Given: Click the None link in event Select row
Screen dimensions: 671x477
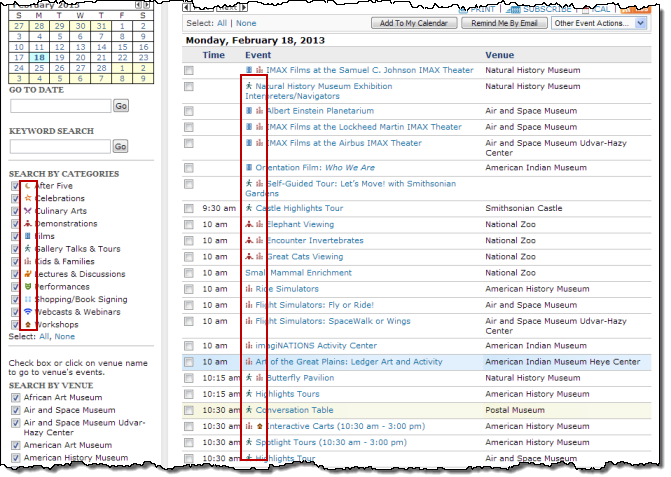Looking at the screenshot, I should coord(246,23).
